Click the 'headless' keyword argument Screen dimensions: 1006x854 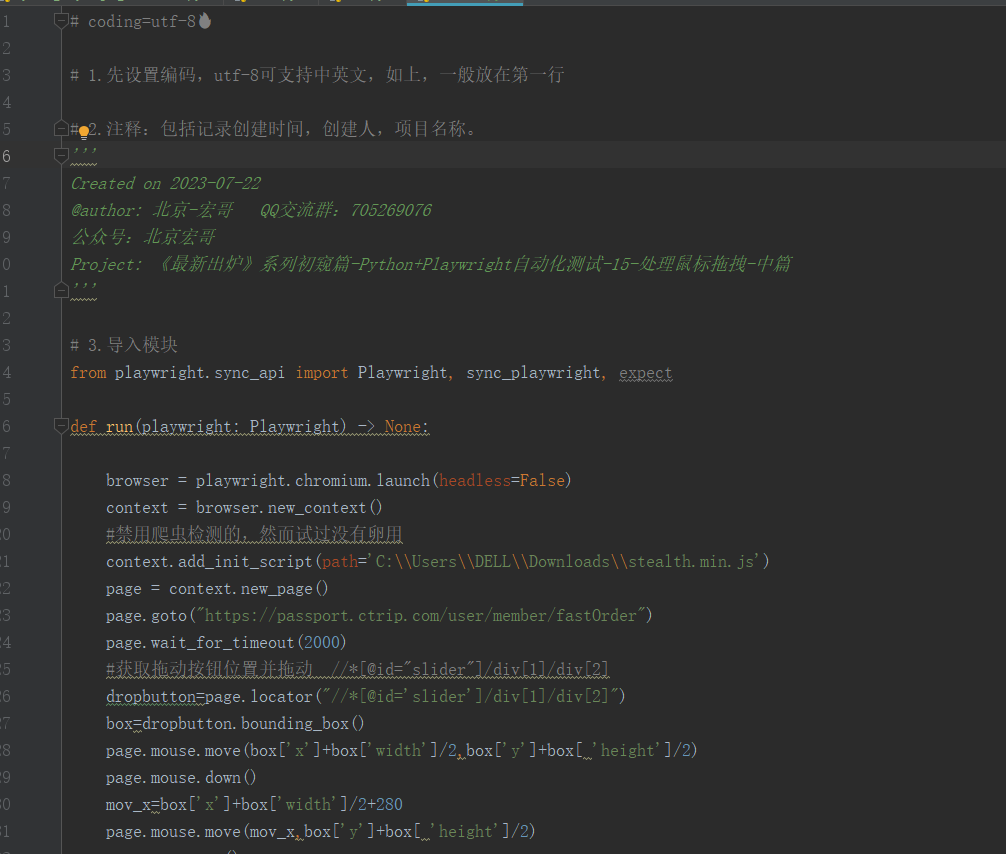[475, 481]
